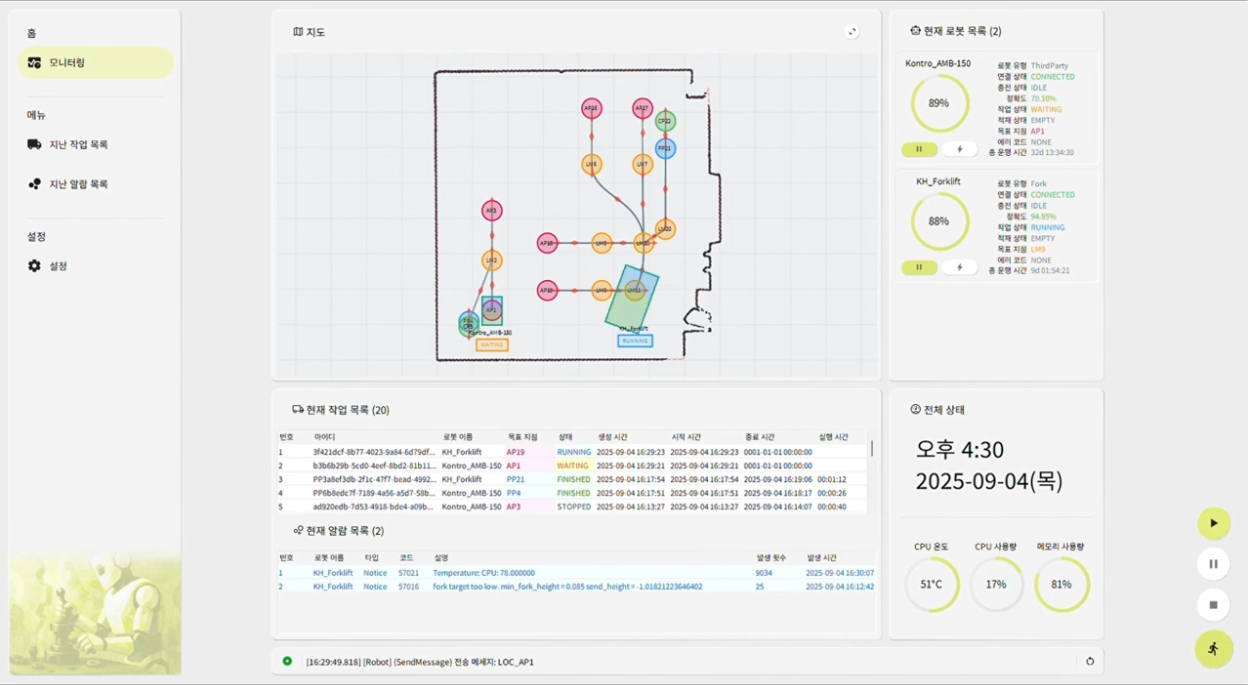Viewport: 1248px width, 685px height.
Task: Click the Kontro_AMB-150 robot card title
Action: click(938, 63)
